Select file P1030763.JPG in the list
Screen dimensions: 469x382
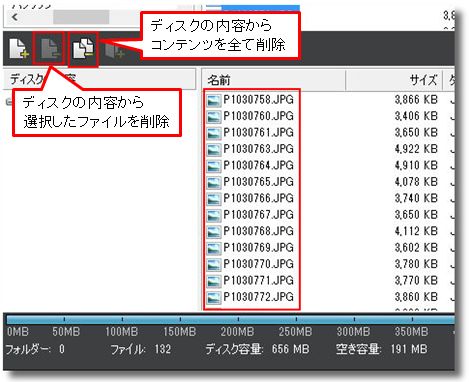pos(258,149)
